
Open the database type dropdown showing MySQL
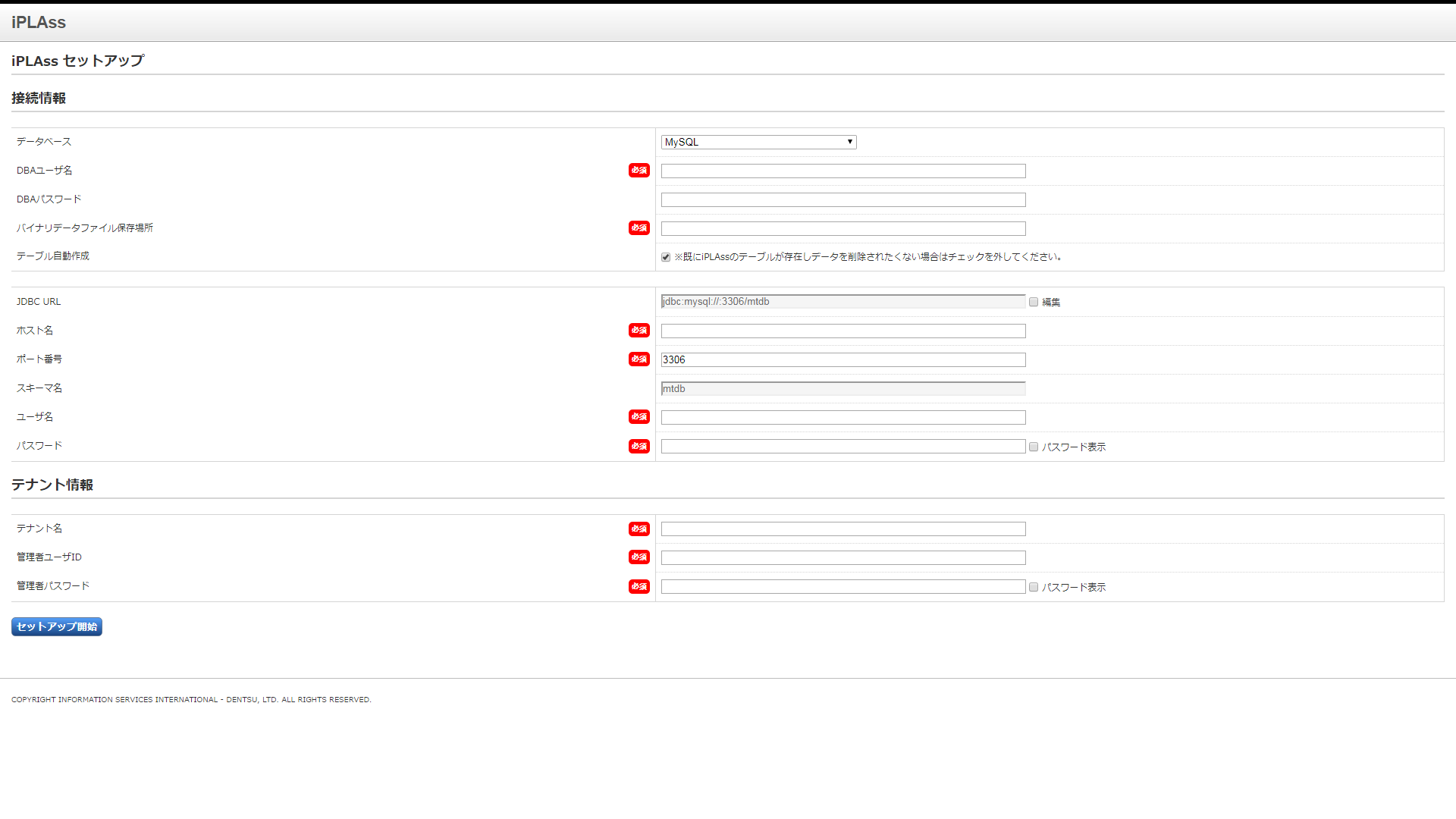tap(758, 142)
